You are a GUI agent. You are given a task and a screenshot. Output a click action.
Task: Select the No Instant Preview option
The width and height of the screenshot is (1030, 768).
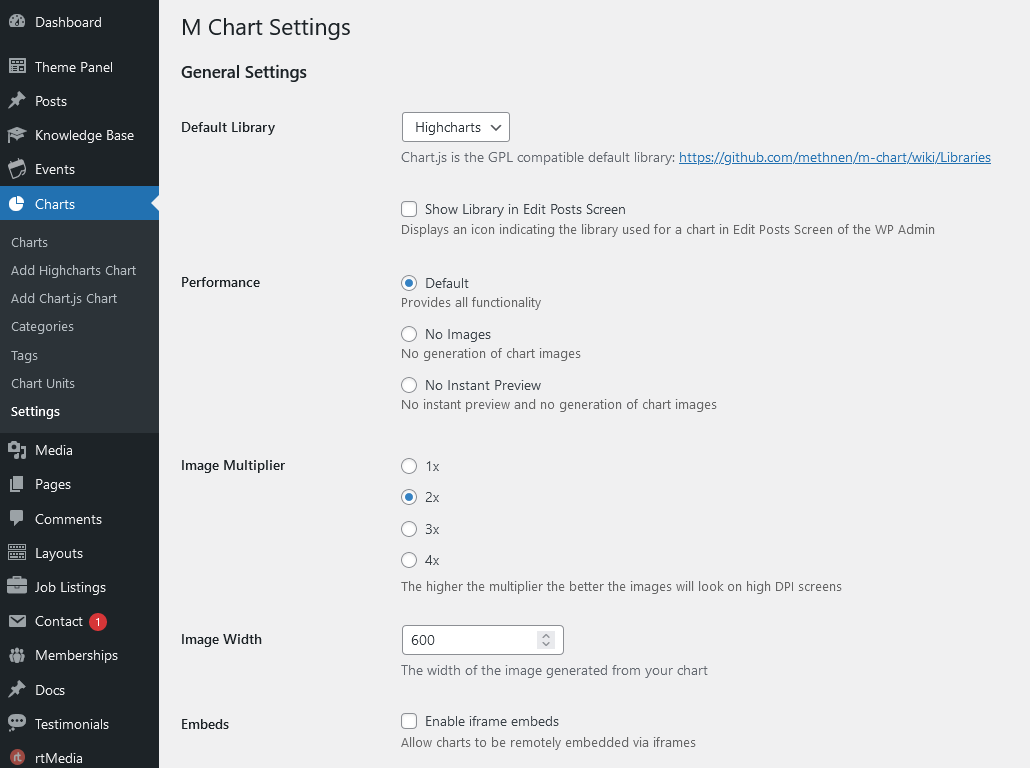tap(409, 385)
